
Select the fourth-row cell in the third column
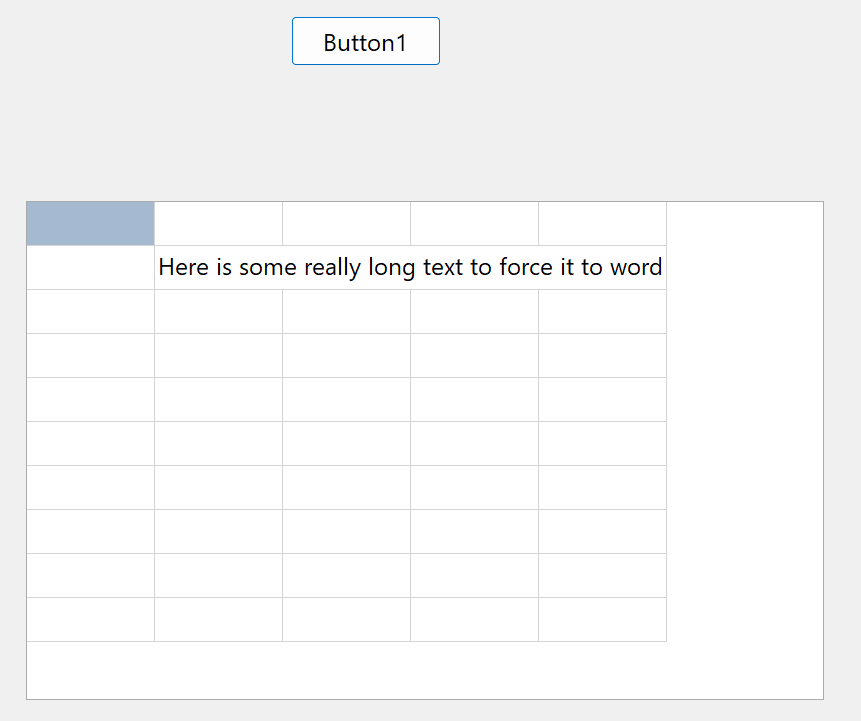[346, 355]
